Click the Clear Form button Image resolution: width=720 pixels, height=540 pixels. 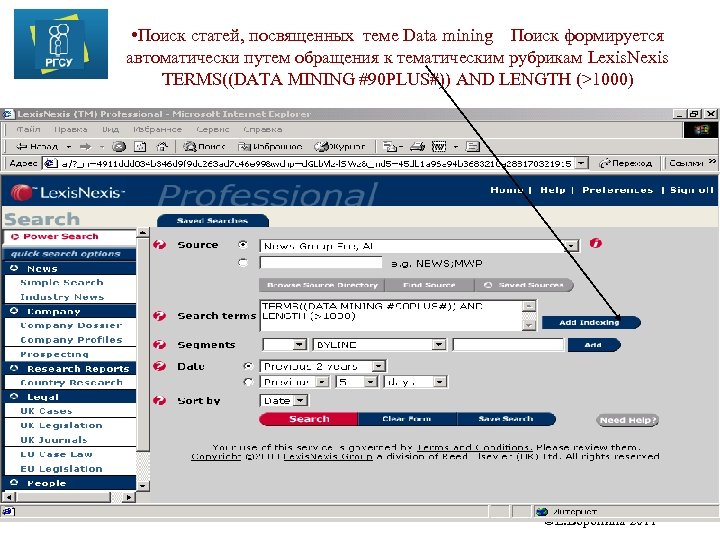pyautogui.click(x=407, y=419)
